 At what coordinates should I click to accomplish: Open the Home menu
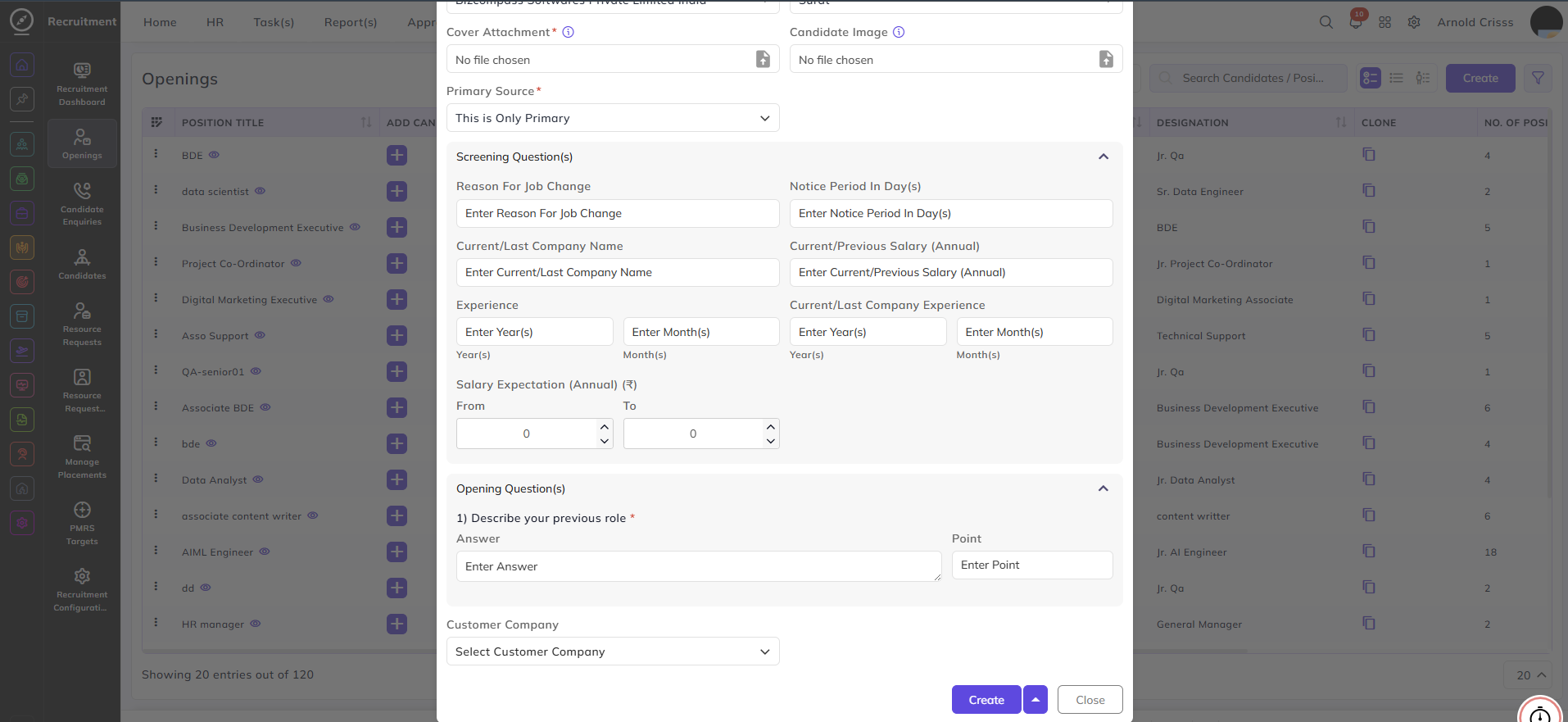tap(160, 22)
